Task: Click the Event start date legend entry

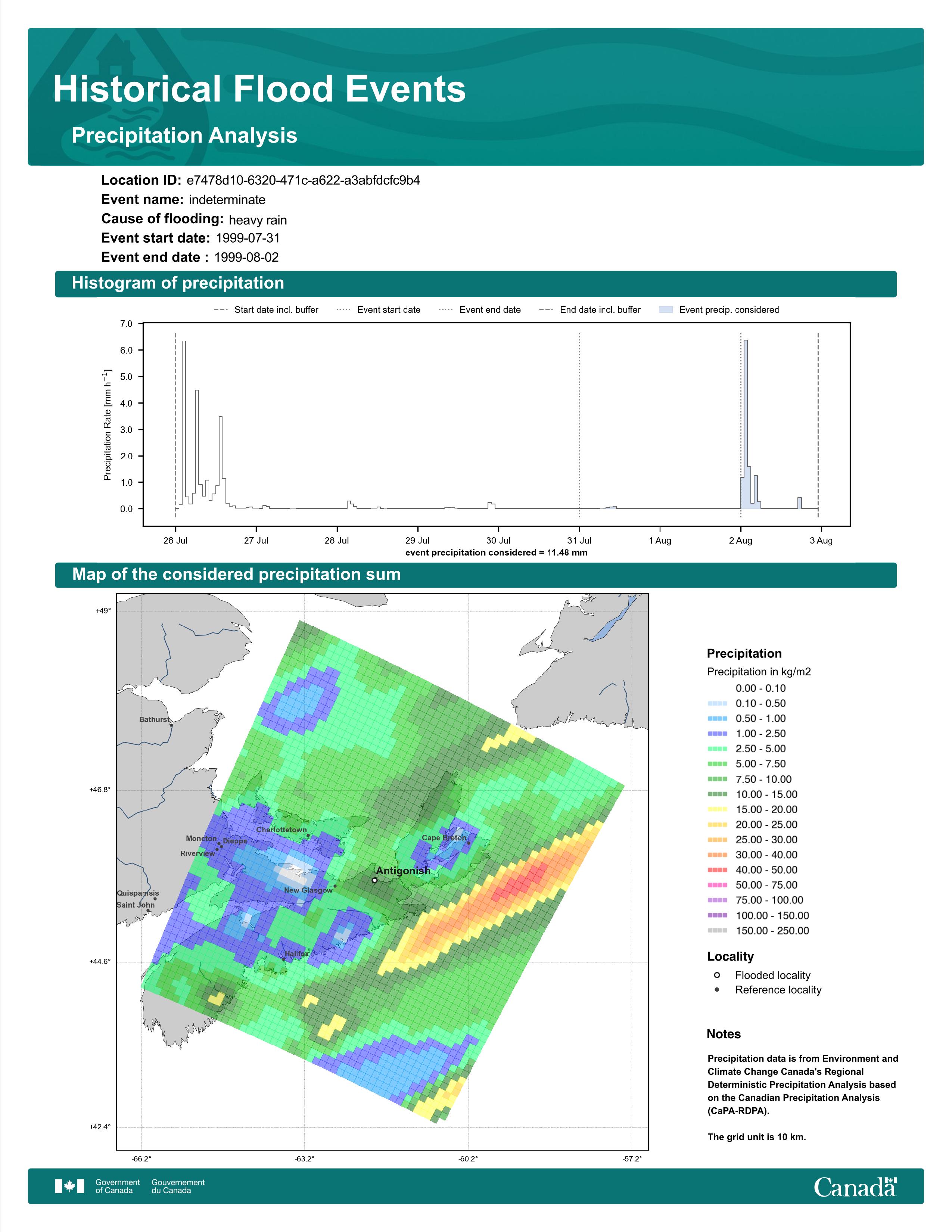Action: pyautogui.click(x=388, y=310)
